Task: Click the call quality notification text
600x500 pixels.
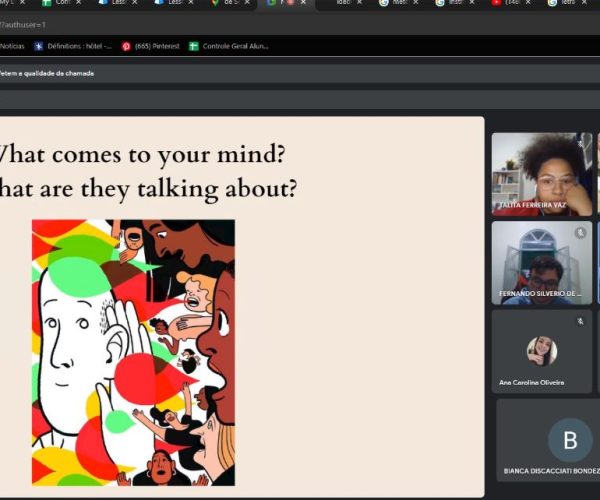Action: (47, 73)
